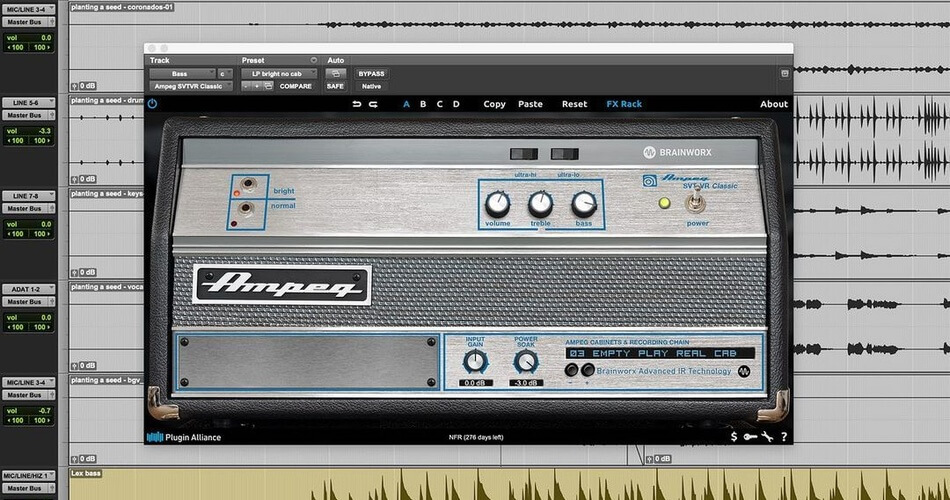Flip the amp power toggle switch

coord(696,200)
